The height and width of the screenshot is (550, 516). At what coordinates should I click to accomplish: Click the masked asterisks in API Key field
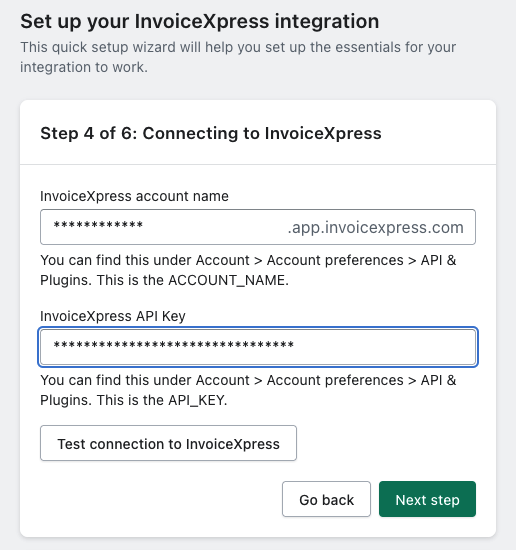(x=173, y=345)
